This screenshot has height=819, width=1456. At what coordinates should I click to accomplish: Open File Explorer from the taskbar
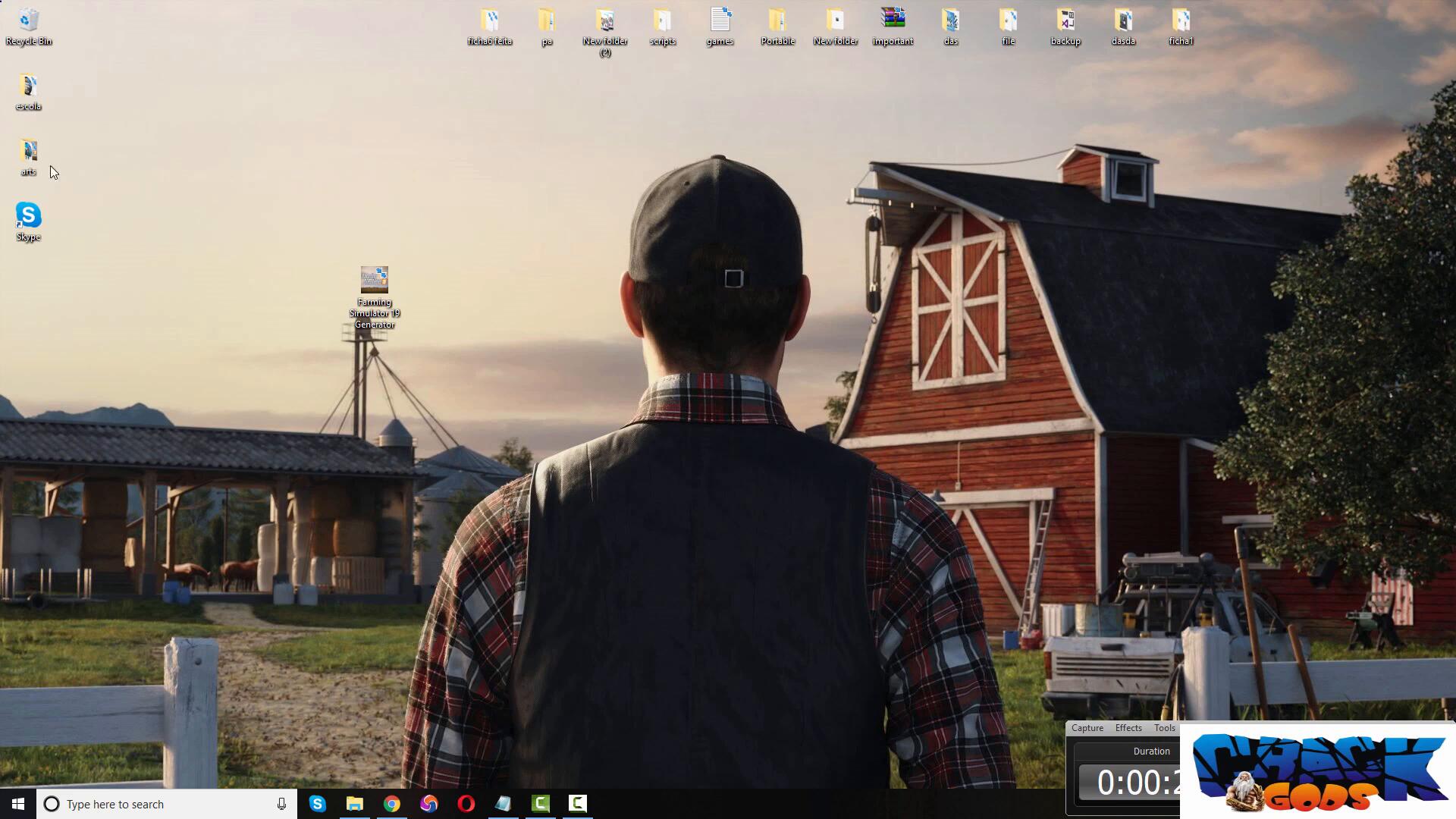[354, 804]
